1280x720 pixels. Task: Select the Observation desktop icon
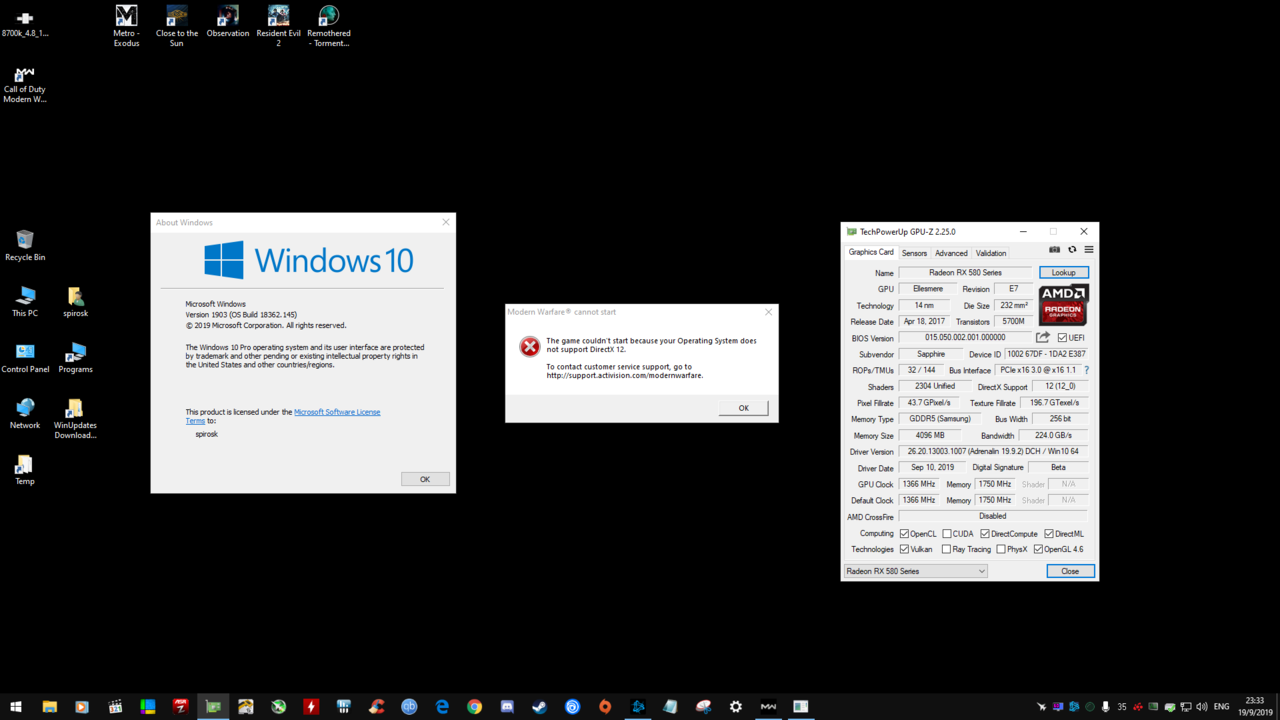[228, 22]
